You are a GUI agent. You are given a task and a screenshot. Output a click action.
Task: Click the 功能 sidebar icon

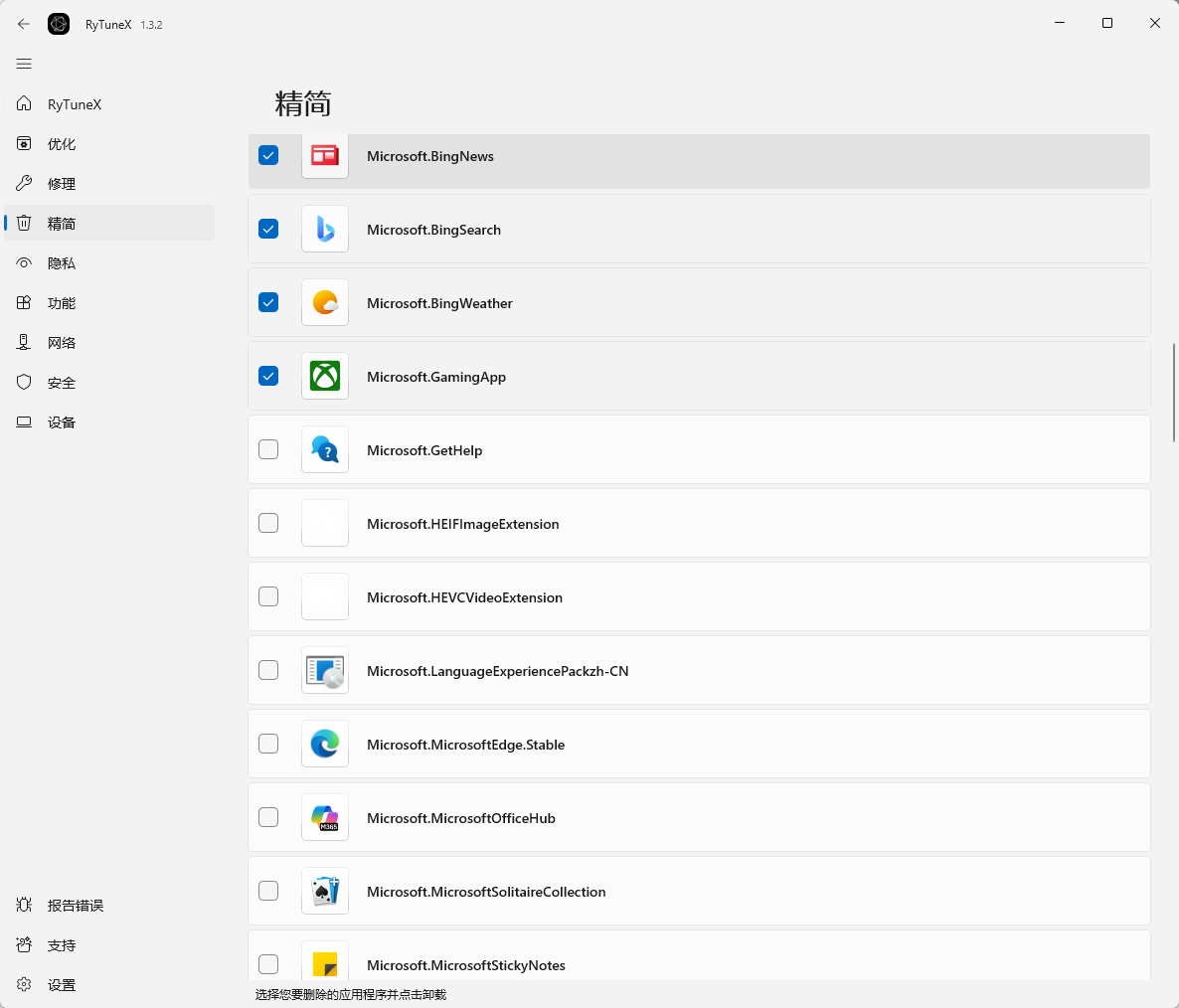24,303
